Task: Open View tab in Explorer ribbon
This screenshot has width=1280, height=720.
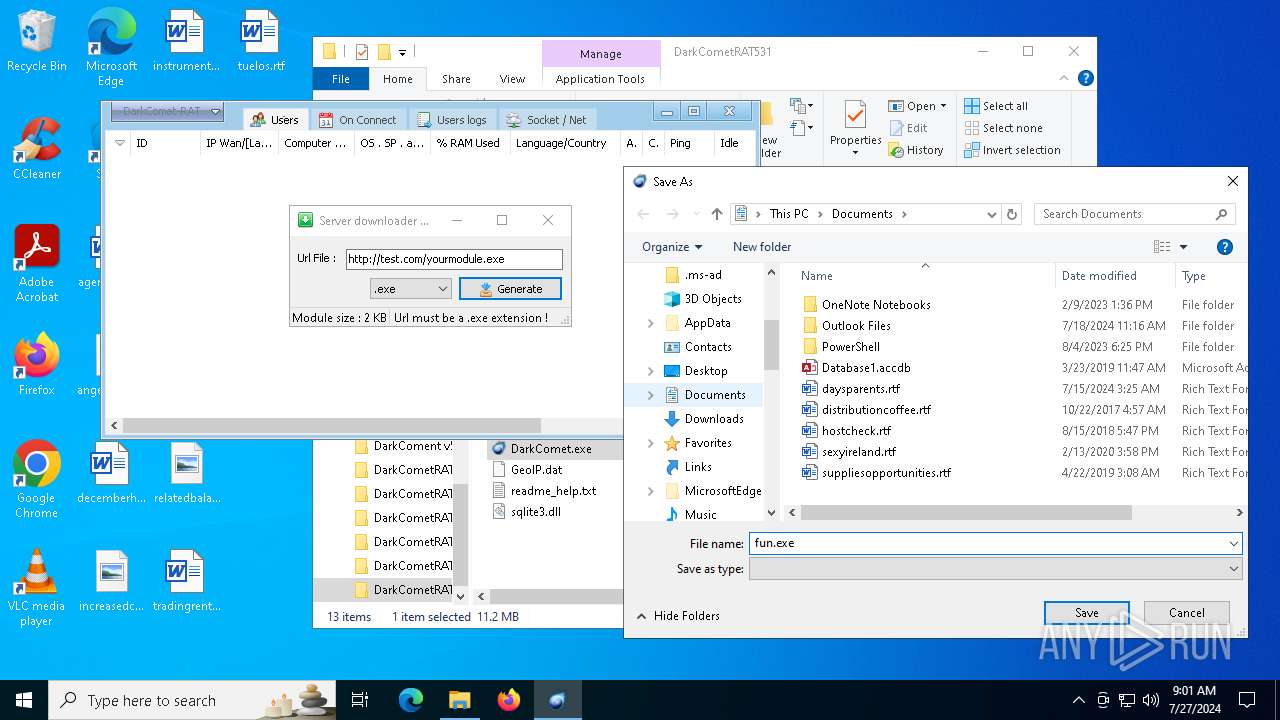Action: pyautogui.click(x=512, y=79)
